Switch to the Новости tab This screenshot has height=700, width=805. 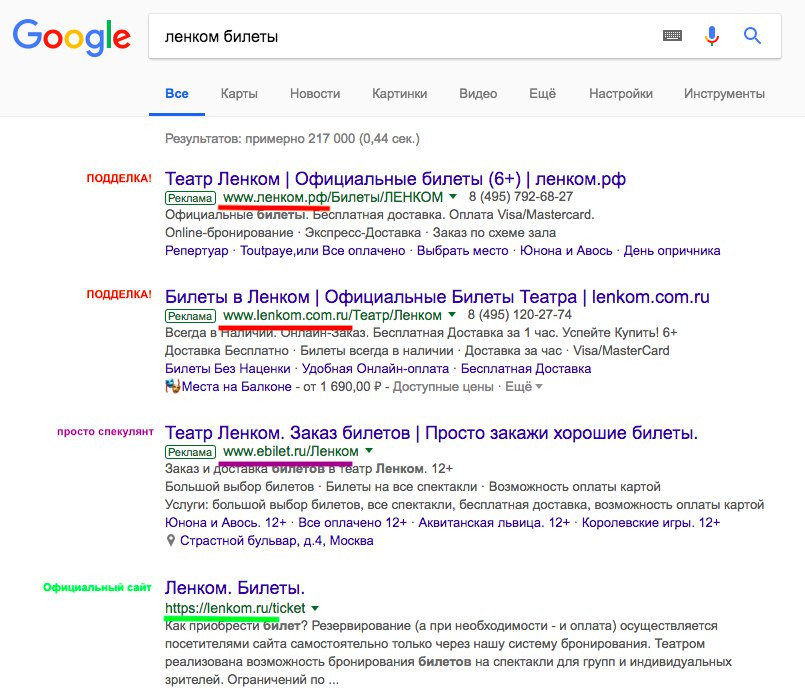315,94
